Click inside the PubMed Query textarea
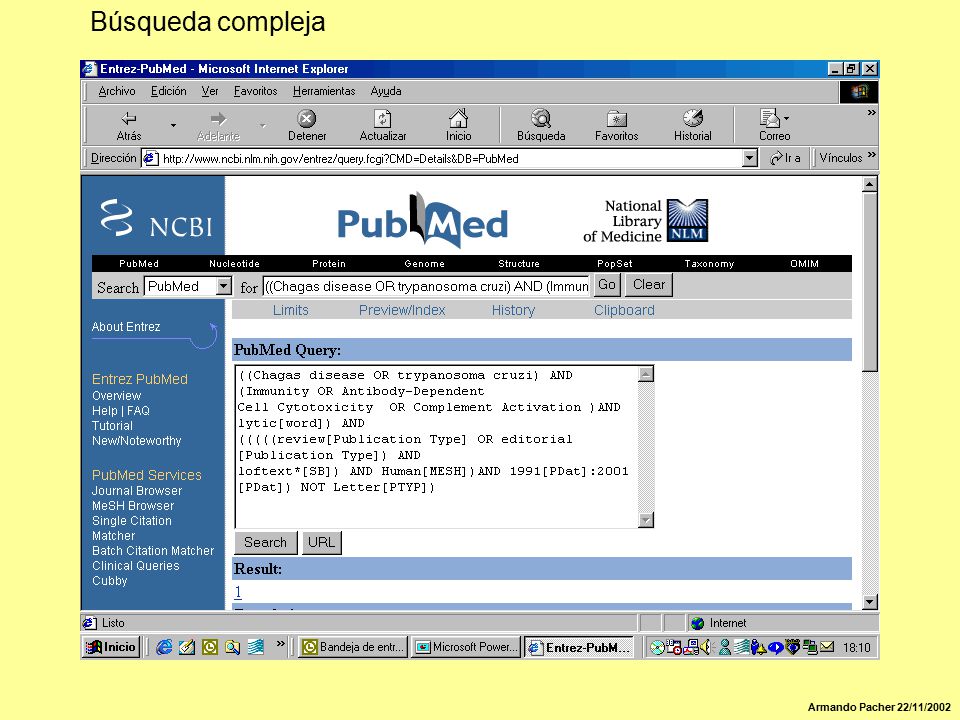The image size is (960, 720). point(437,446)
